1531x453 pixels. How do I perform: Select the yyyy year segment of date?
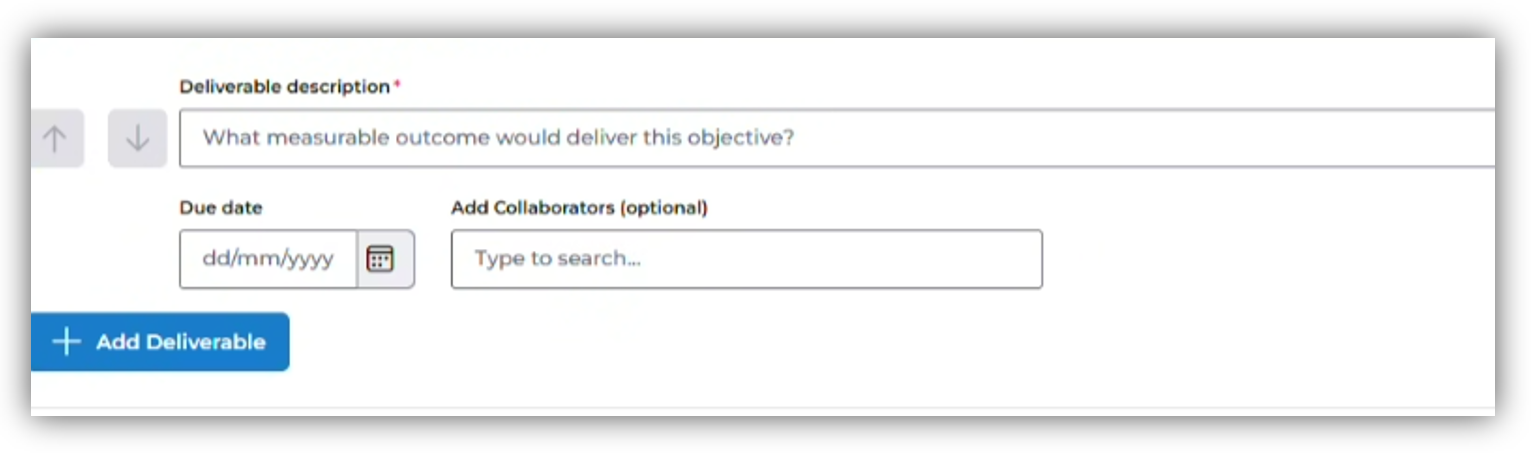tap(310, 259)
